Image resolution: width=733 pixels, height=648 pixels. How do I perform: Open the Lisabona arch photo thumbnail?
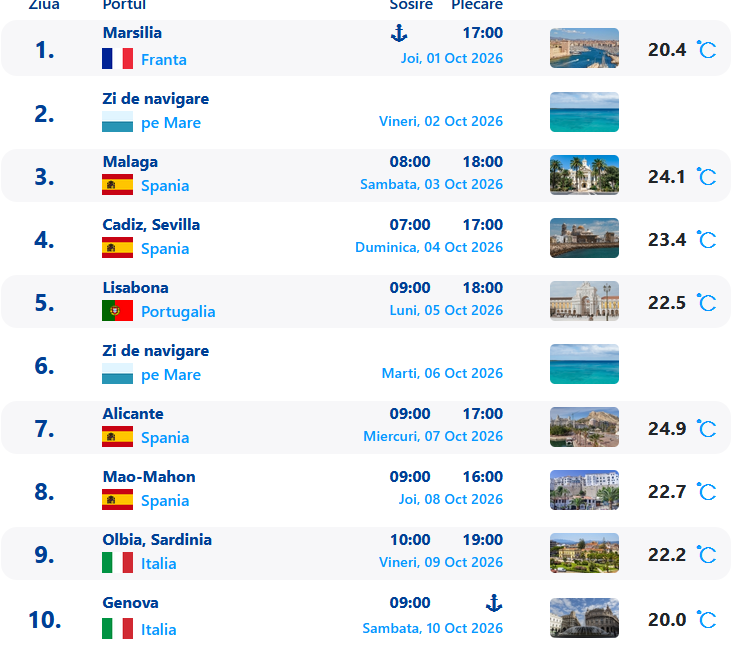(584, 301)
